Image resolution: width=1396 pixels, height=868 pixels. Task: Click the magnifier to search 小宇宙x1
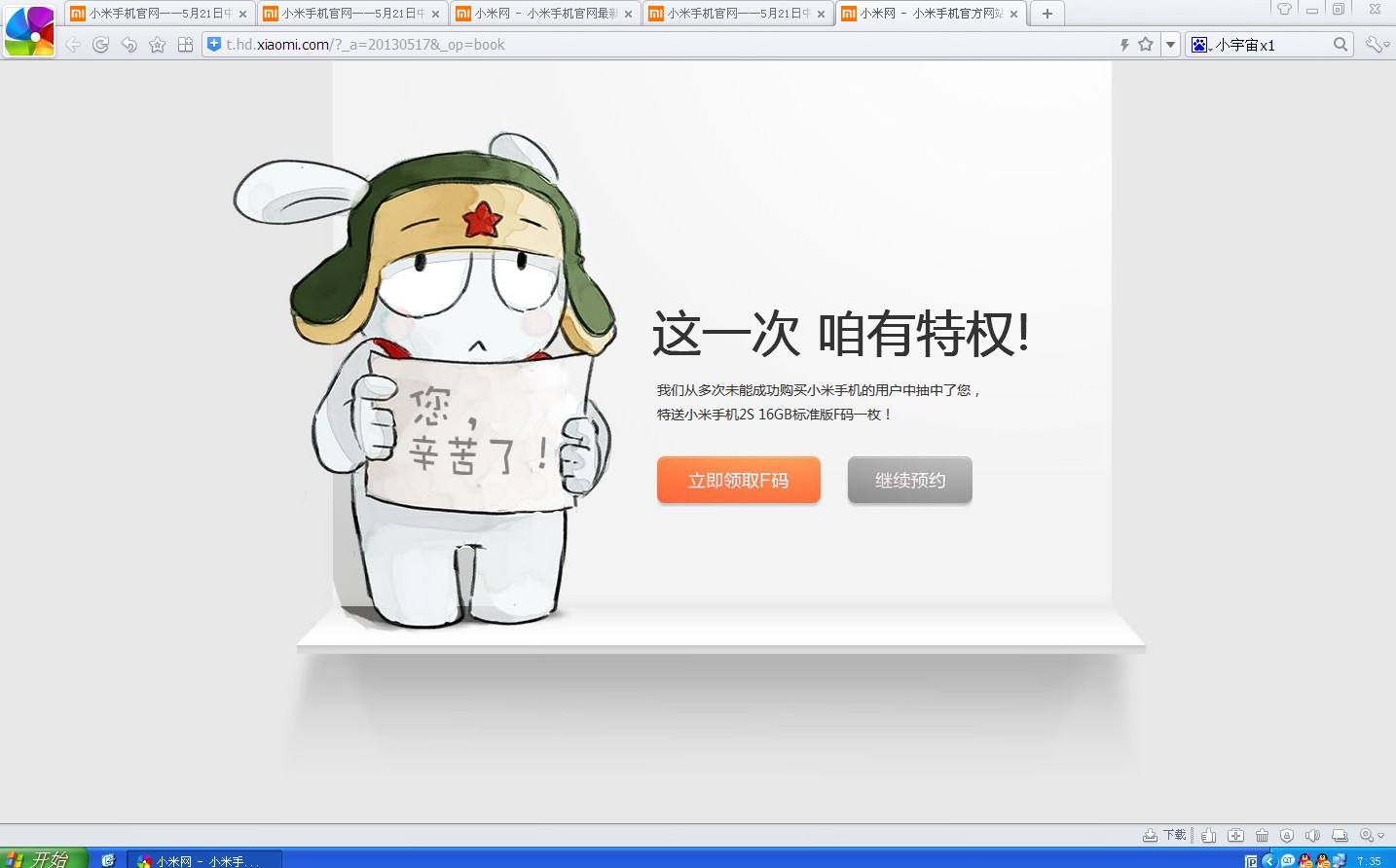(1341, 44)
